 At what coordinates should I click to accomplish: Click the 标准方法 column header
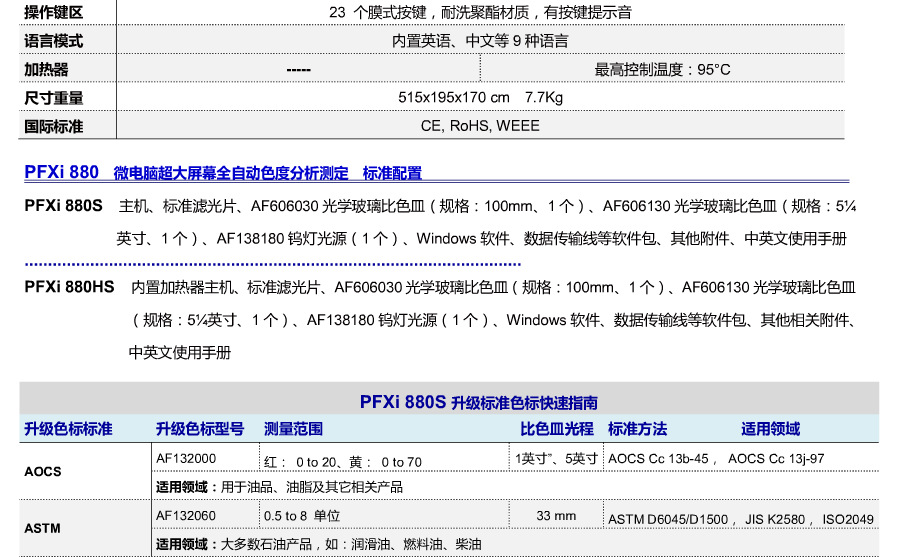(638, 429)
